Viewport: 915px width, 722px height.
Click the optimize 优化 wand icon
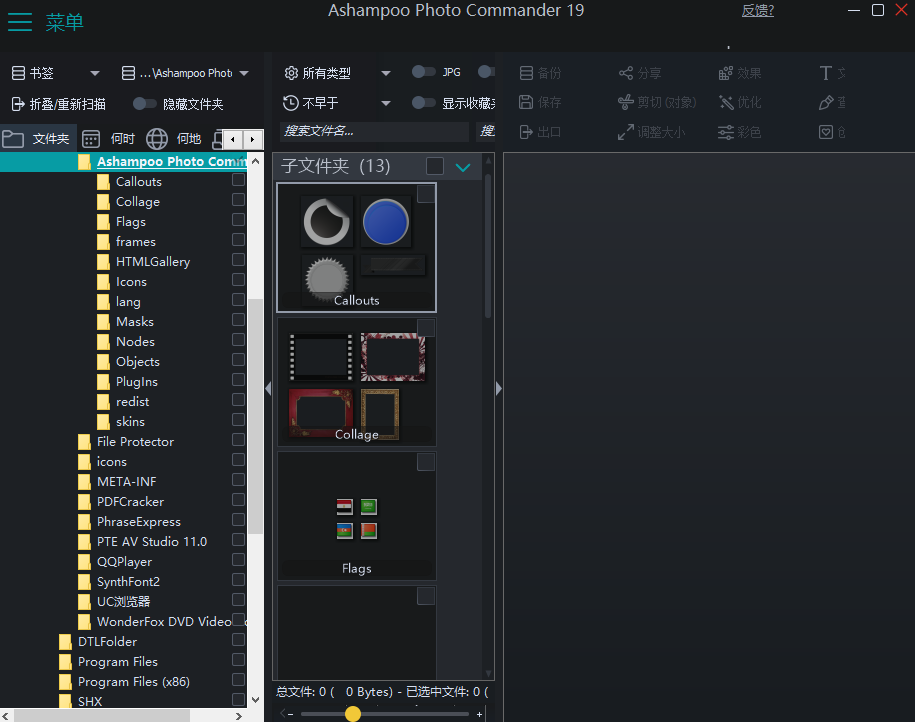[725, 102]
